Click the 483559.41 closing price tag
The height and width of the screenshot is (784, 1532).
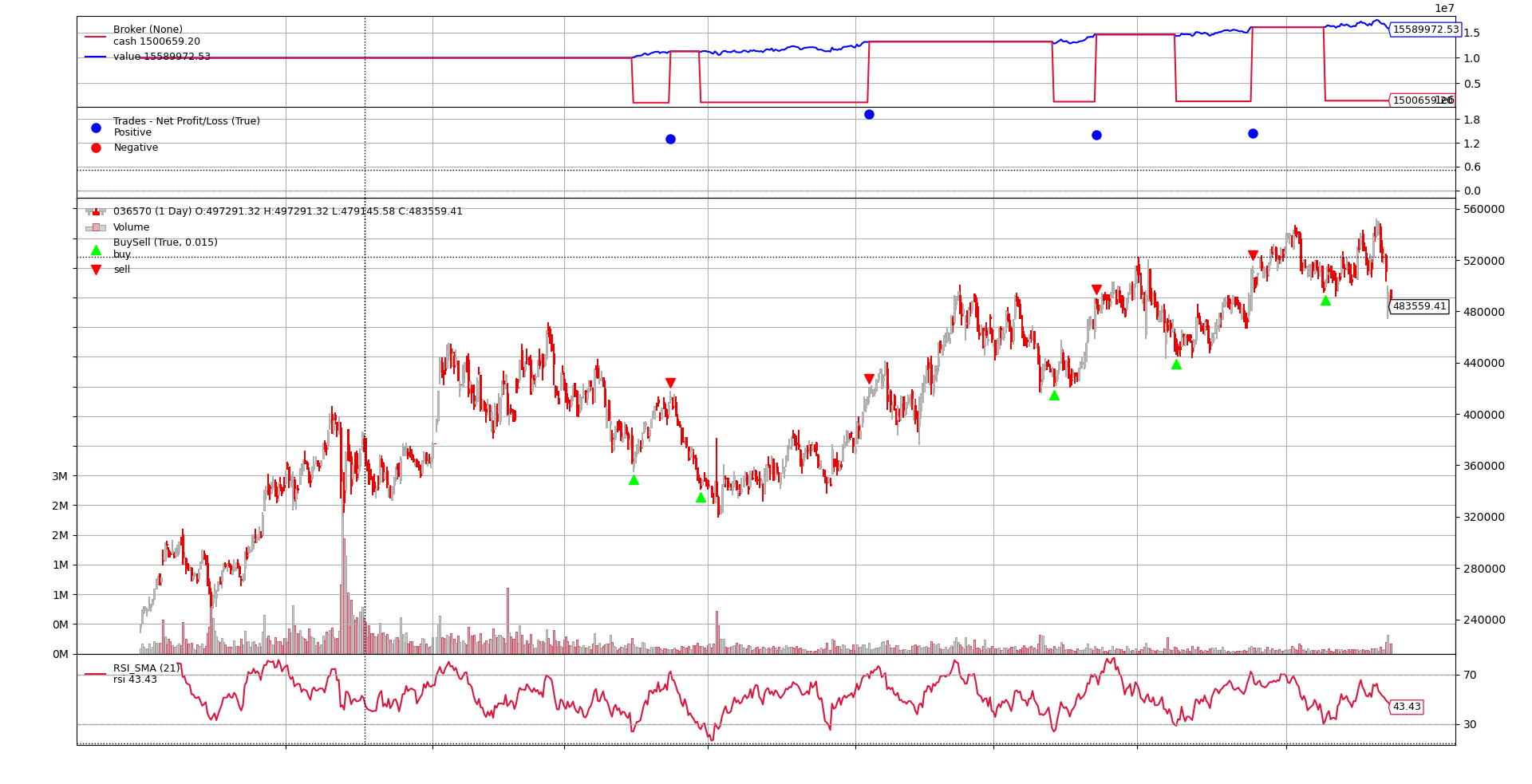(x=1419, y=306)
